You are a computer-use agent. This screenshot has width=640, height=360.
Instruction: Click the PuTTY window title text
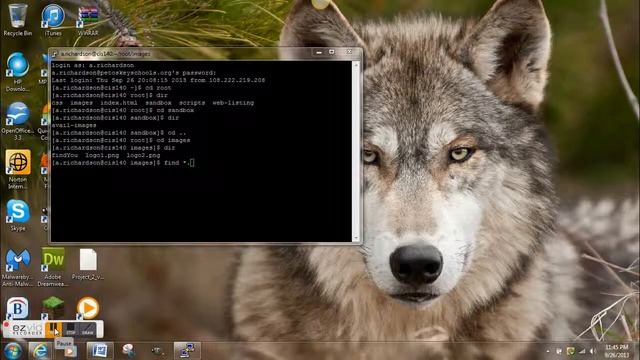coord(105,54)
